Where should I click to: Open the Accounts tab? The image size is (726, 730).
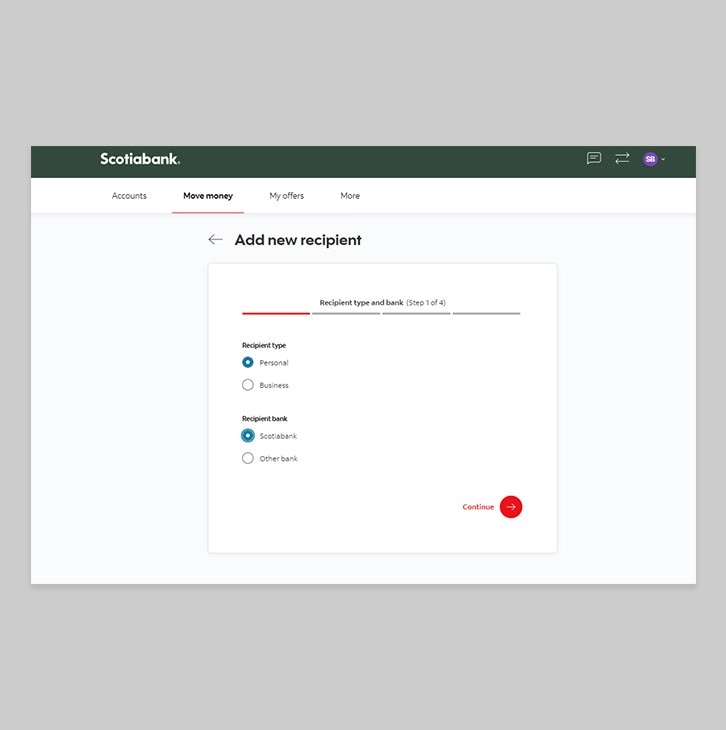(129, 196)
